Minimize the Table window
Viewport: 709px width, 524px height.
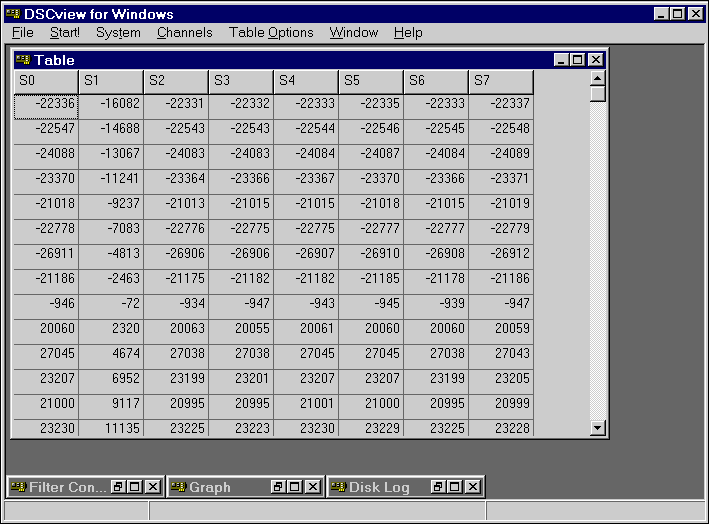(x=561, y=60)
